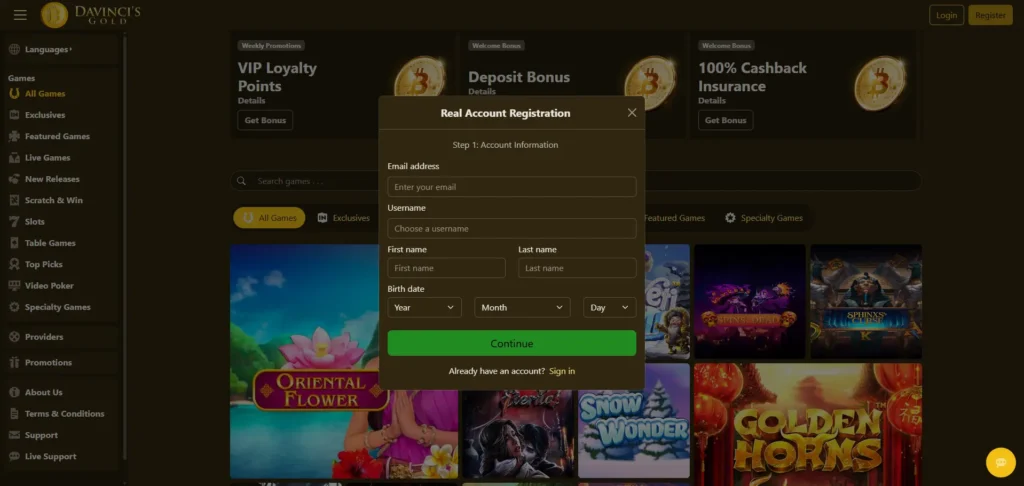Image resolution: width=1024 pixels, height=486 pixels.
Task: Click the globe icon beside Languages
Action: pos(14,50)
